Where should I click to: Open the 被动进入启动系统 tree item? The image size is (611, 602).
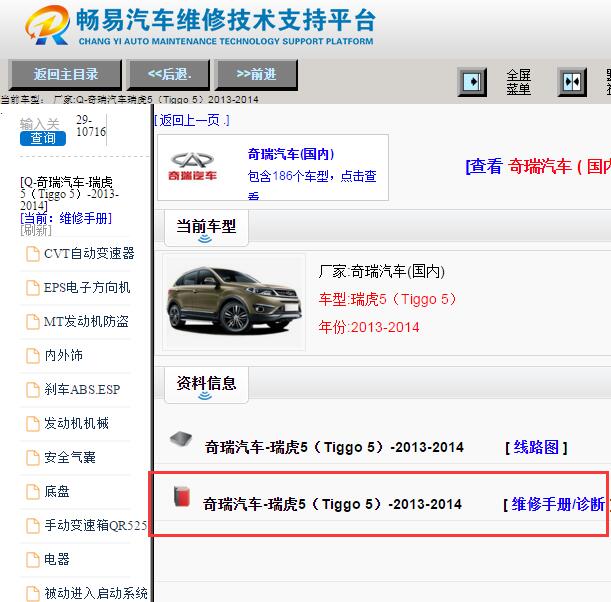coord(95,593)
